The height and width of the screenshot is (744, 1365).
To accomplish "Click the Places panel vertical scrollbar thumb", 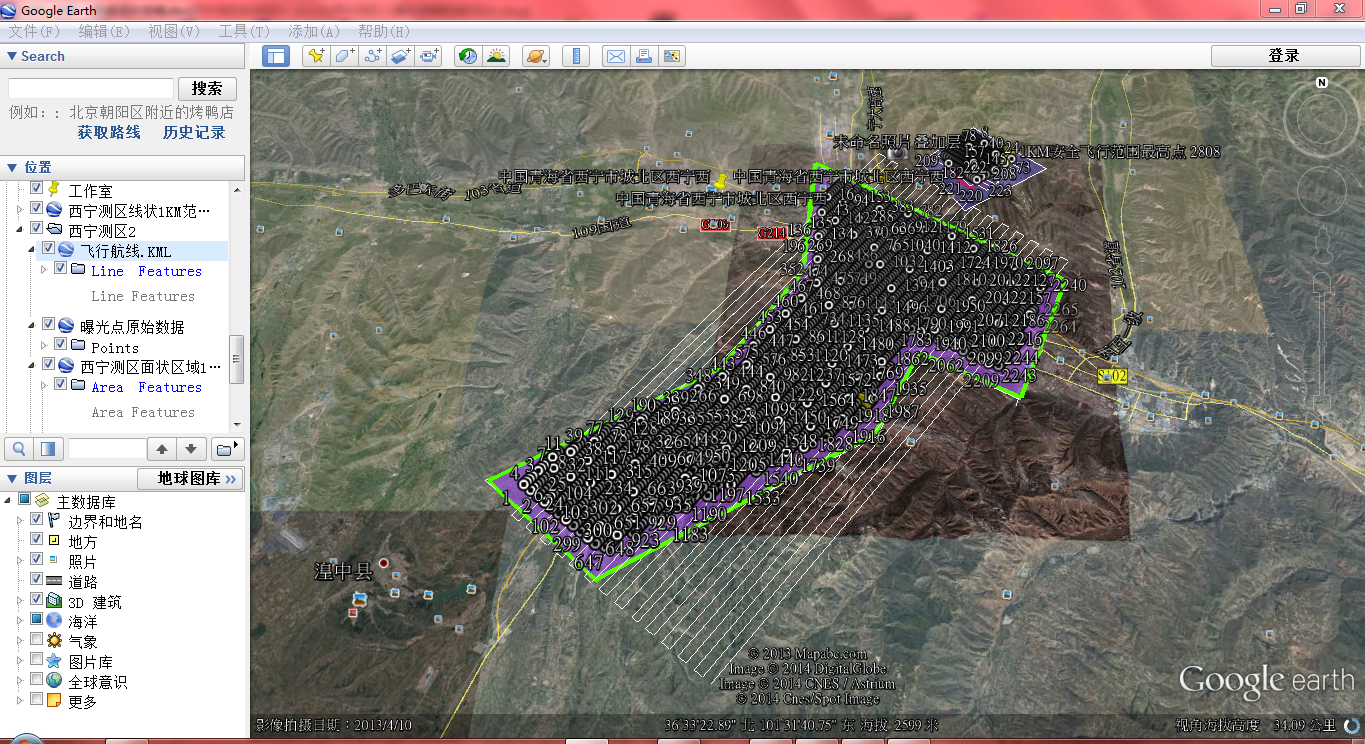I will [x=237, y=359].
